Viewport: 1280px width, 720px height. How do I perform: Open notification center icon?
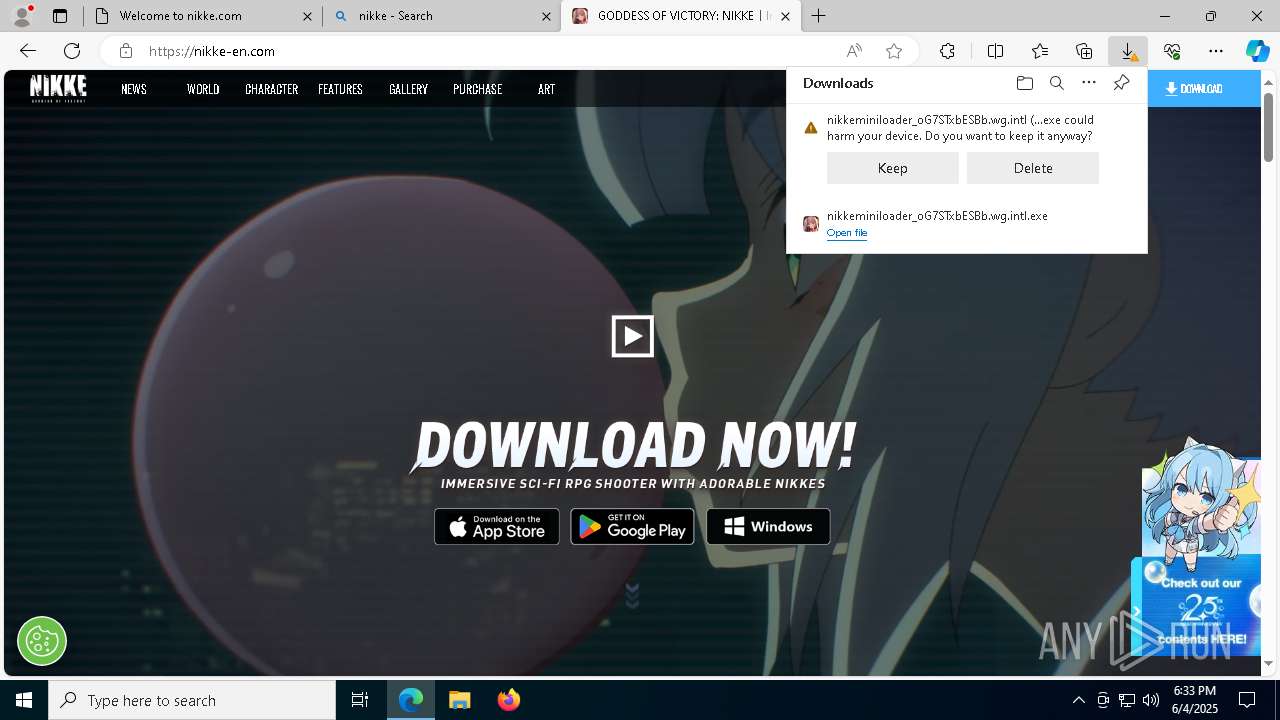(x=1247, y=700)
